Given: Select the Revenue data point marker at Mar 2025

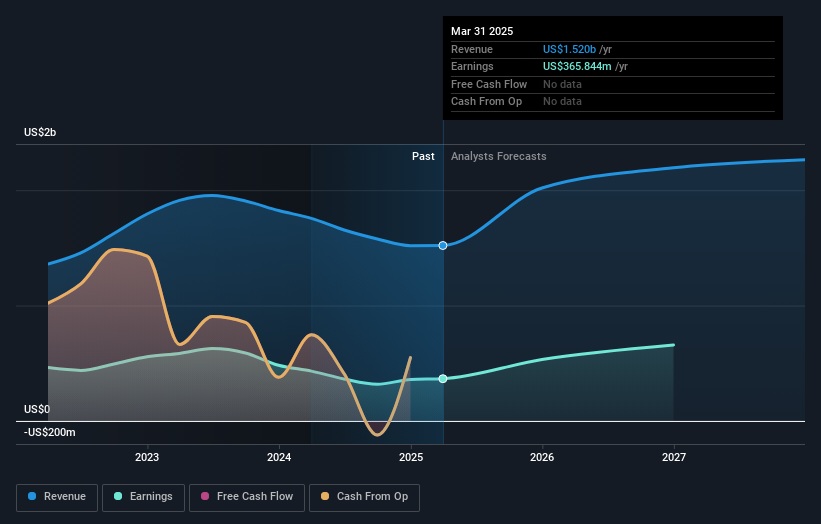Looking at the screenshot, I should click(x=443, y=246).
